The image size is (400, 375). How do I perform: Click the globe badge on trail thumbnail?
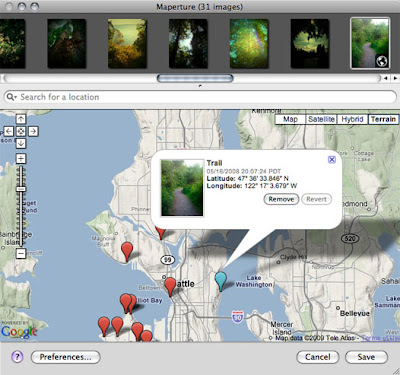tap(382, 61)
